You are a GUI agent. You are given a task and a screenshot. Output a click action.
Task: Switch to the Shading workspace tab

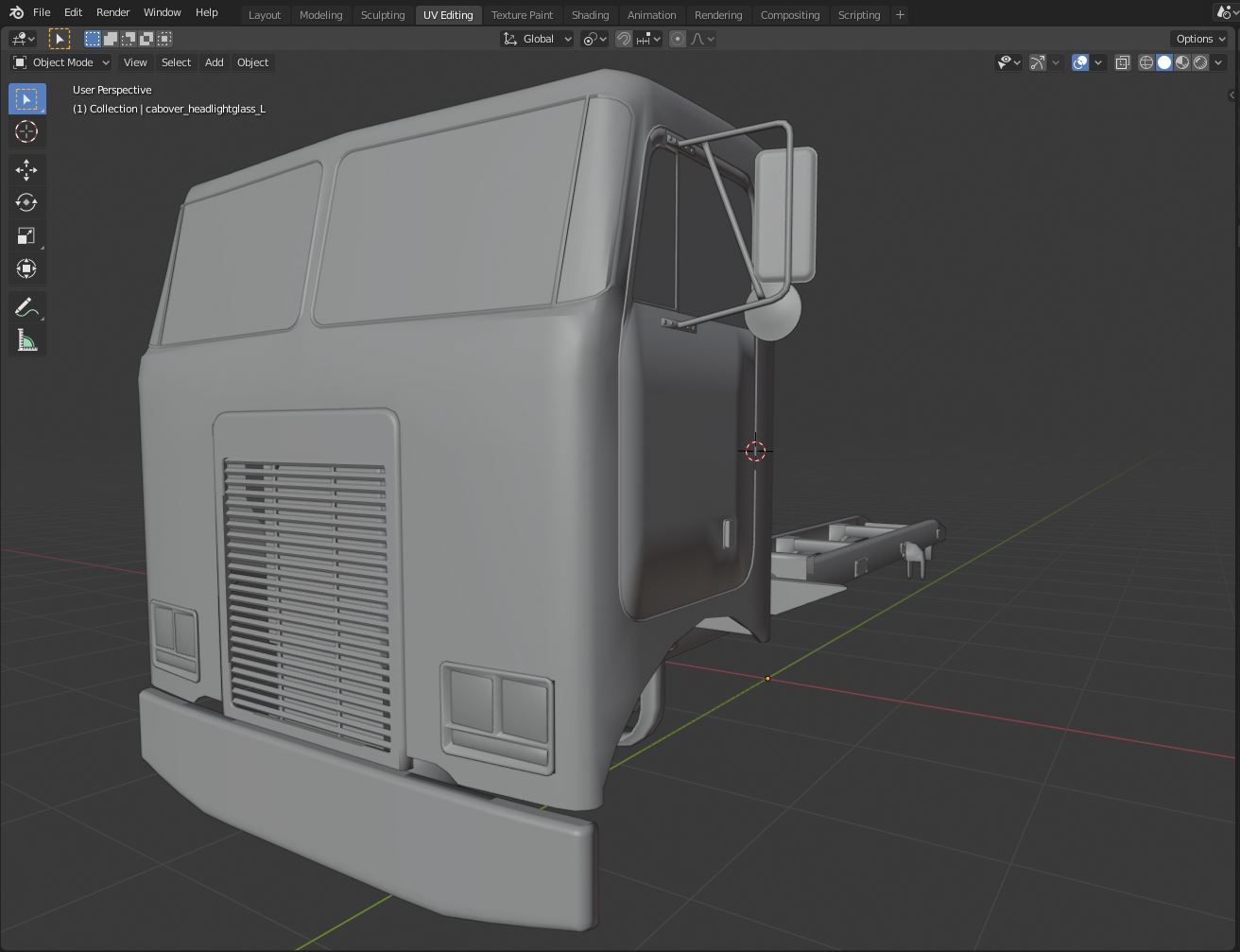tap(591, 15)
